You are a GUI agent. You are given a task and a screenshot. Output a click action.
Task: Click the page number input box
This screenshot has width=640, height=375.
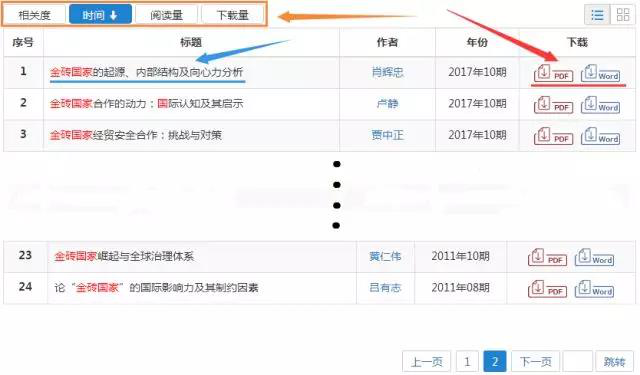(x=578, y=362)
